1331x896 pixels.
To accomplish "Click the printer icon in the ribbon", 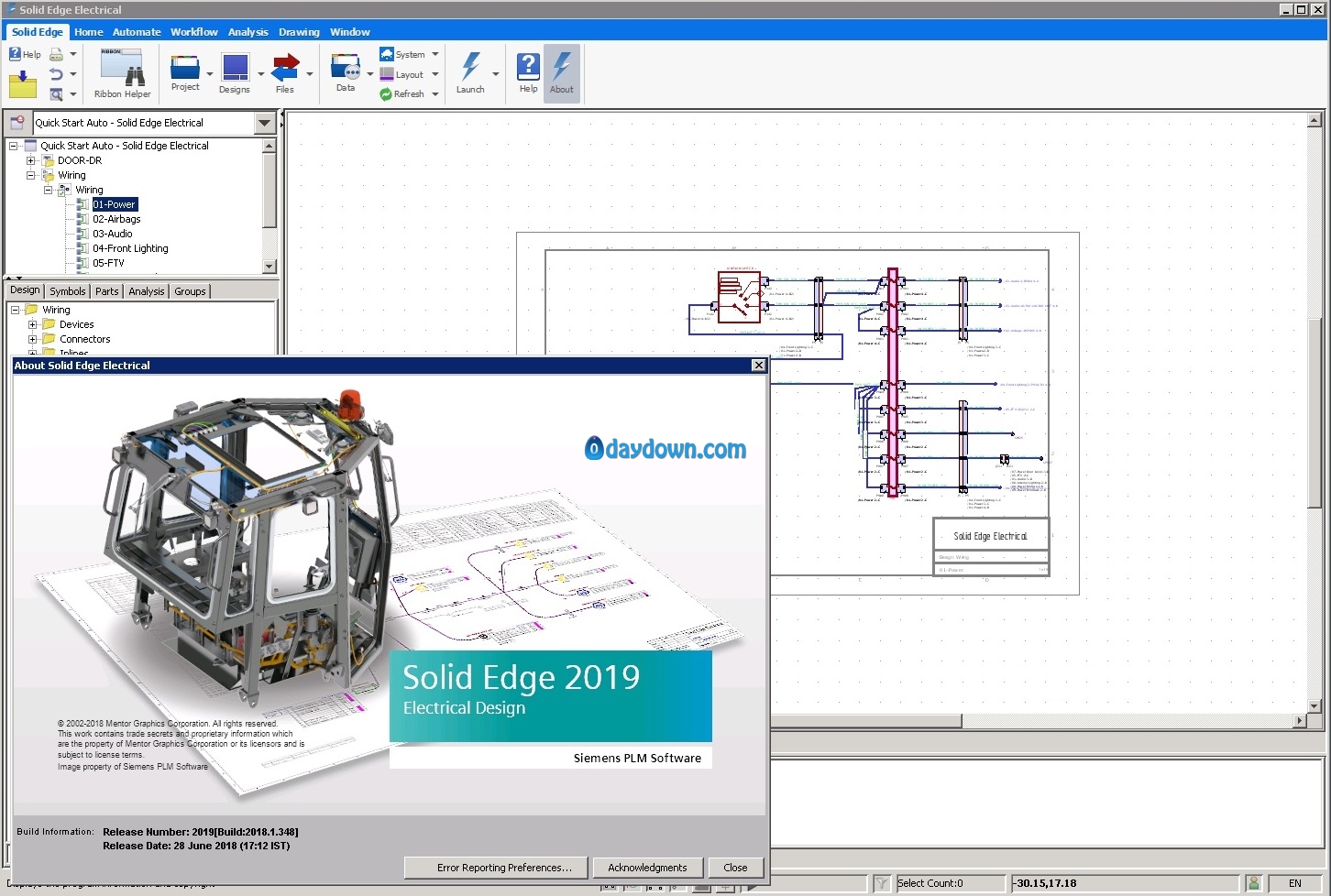I will tap(56, 54).
